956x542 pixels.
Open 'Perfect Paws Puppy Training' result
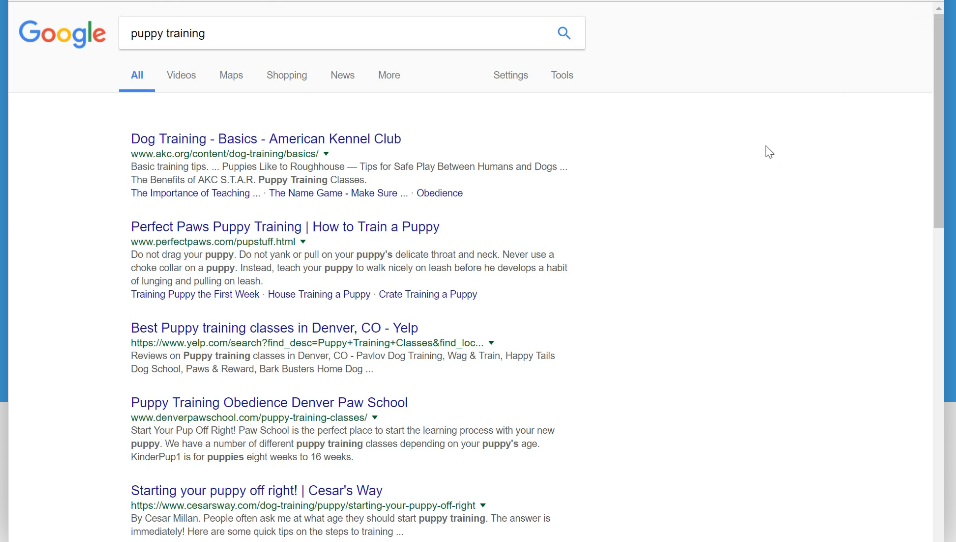(x=285, y=227)
